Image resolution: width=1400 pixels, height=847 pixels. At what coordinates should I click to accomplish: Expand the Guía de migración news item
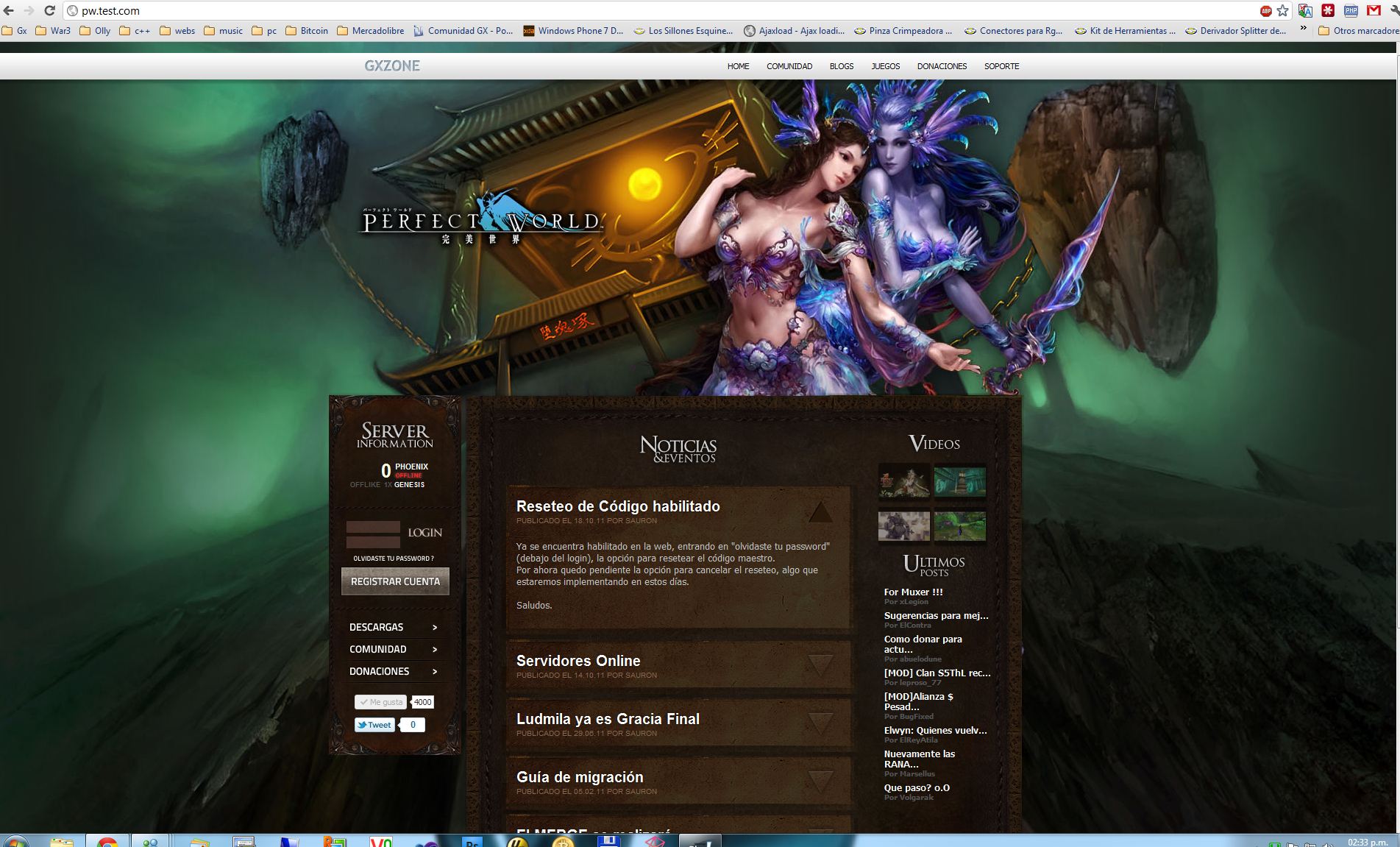pos(820,782)
